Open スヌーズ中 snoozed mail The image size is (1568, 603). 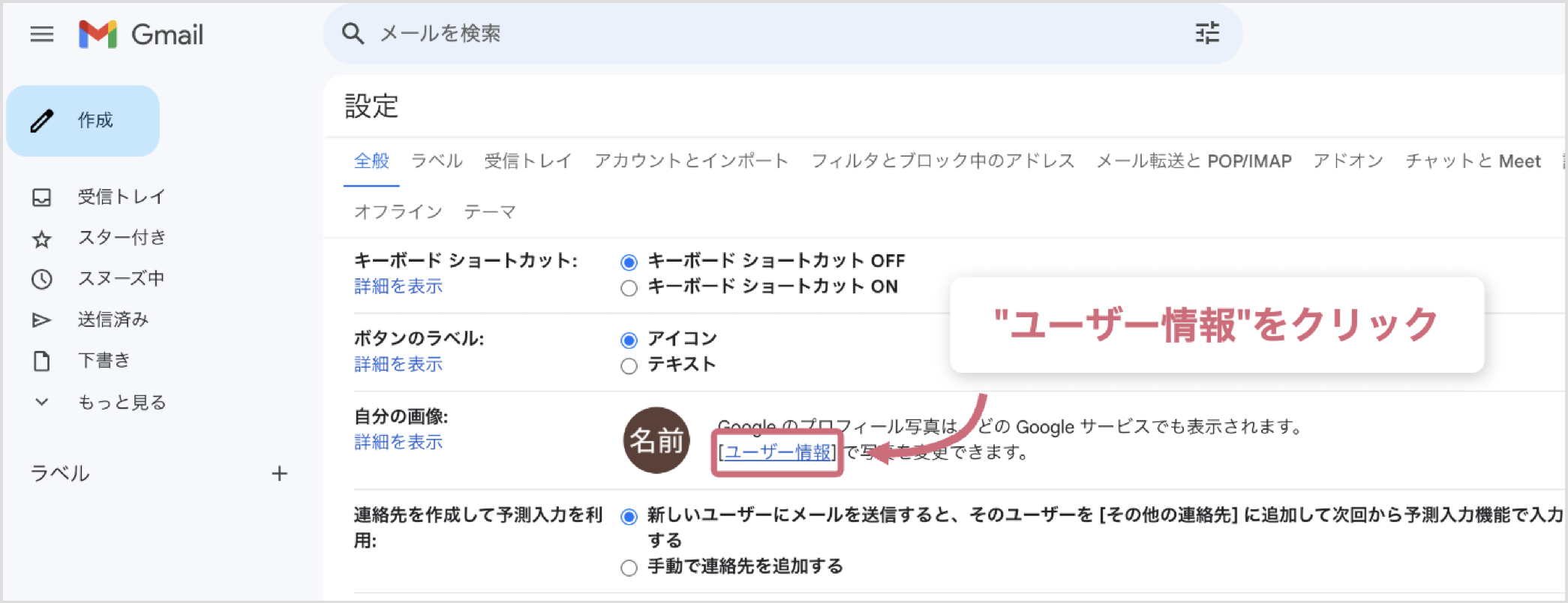[x=120, y=279]
